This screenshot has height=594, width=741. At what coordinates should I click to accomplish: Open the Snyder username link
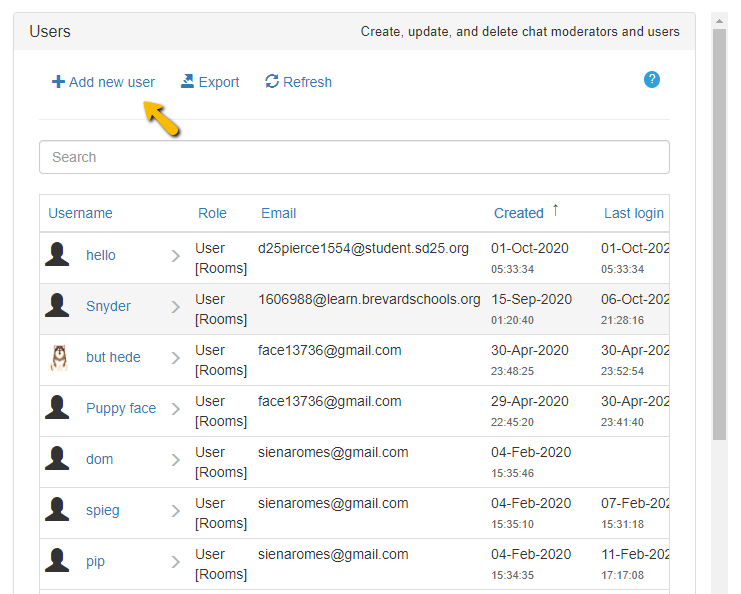108,307
